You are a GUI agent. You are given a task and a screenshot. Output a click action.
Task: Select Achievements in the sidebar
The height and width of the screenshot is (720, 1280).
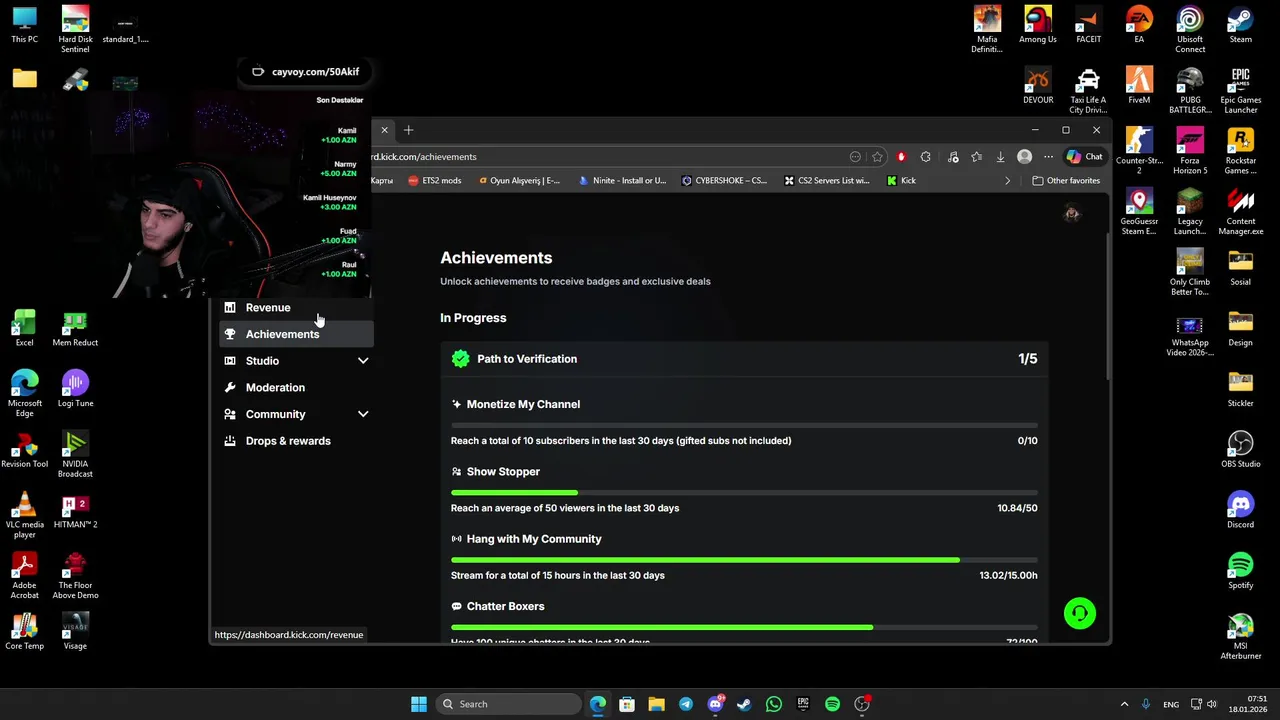tap(295, 334)
